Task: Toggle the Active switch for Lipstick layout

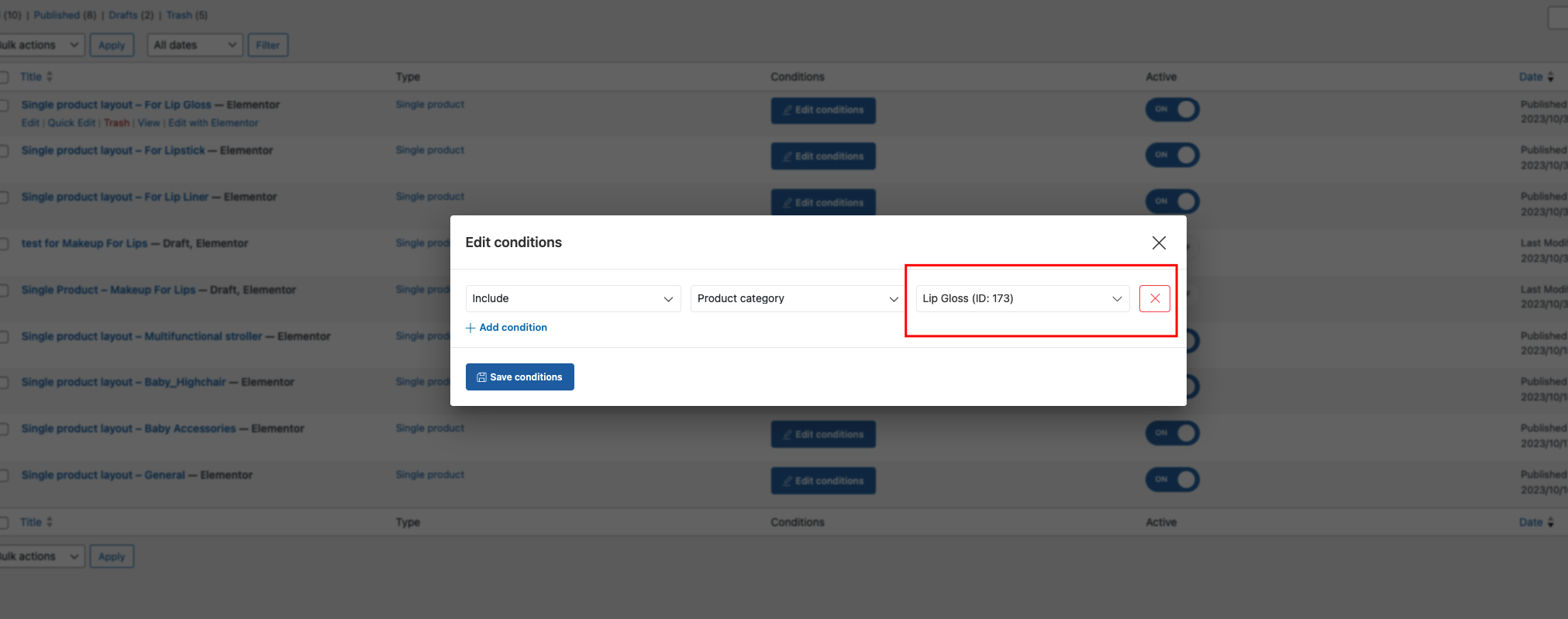Action: (x=1172, y=155)
